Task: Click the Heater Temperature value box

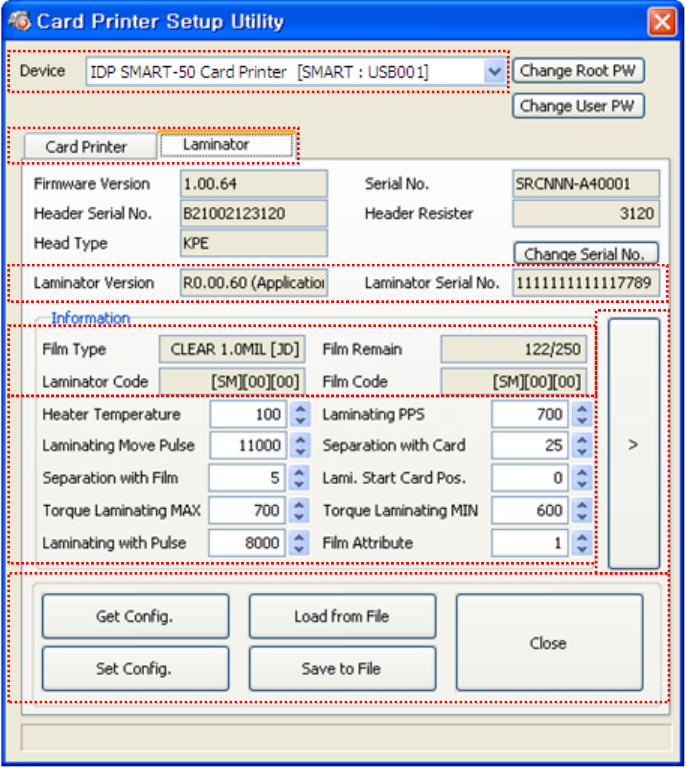Action: [248, 414]
